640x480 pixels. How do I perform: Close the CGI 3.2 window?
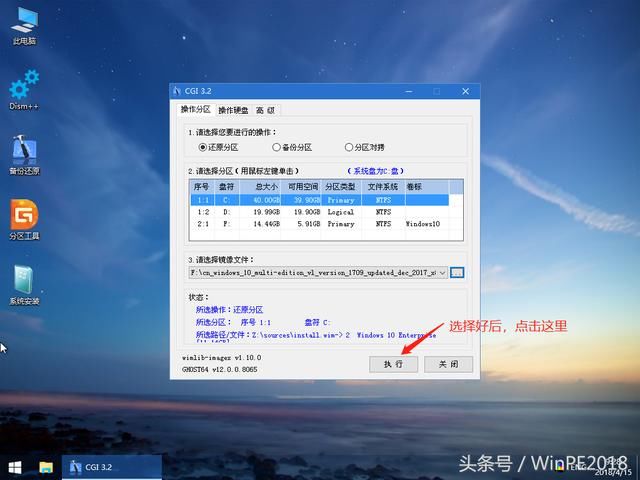pyautogui.click(x=465, y=91)
